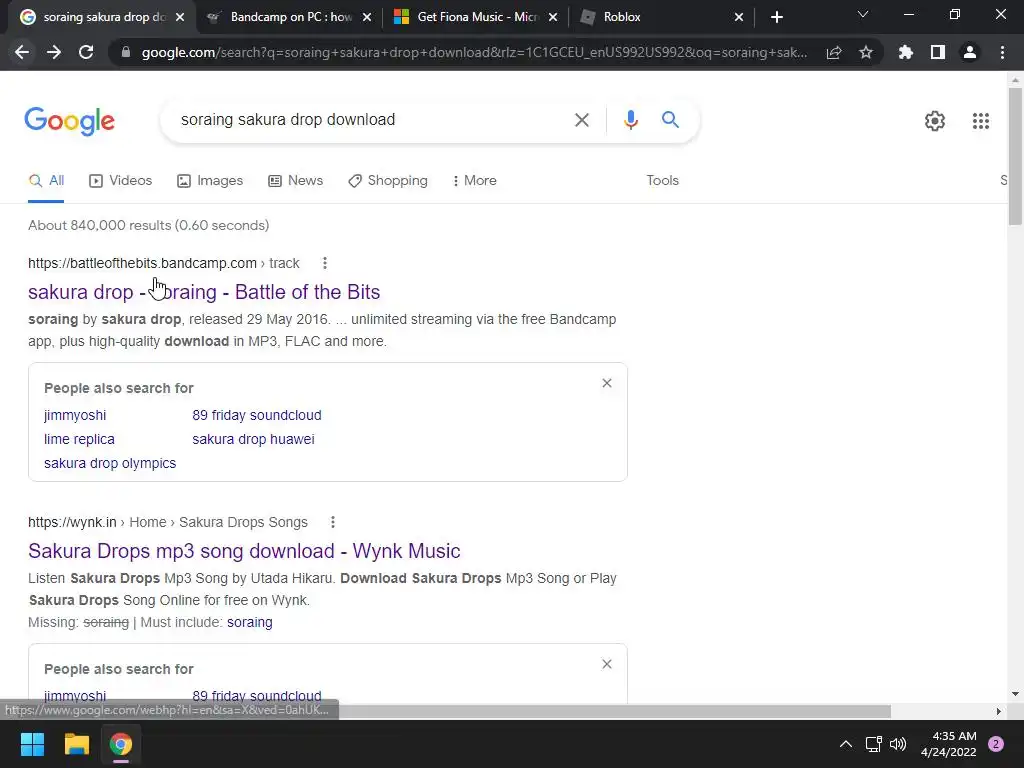1024x768 pixels.
Task: Switch to the Roblox tab
Action: (x=660, y=17)
